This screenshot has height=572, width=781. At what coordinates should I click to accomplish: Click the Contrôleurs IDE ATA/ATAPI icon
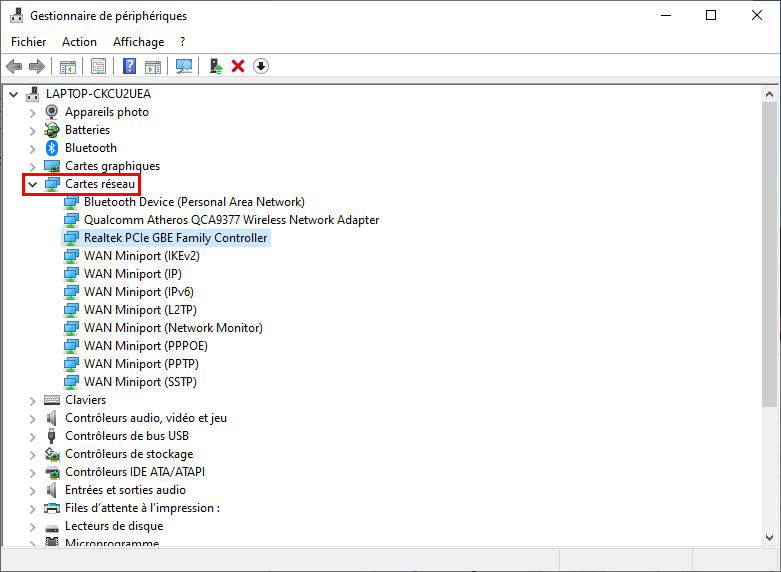pyautogui.click(x=52, y=472)
